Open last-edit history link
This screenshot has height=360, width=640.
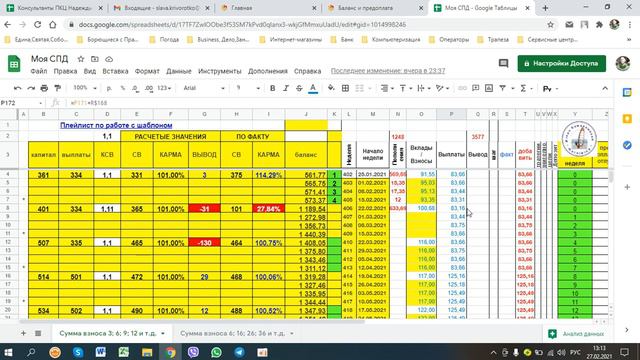(x=388, y=71)
